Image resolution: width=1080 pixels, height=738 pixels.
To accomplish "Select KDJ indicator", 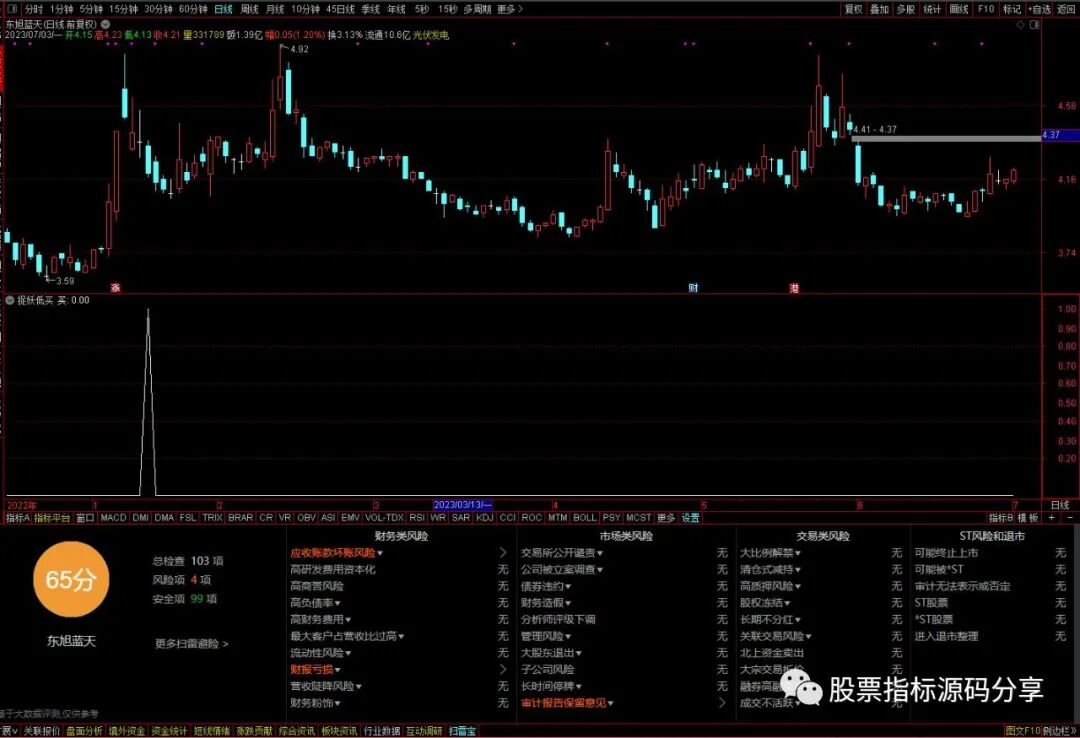I will pos(484,517).
